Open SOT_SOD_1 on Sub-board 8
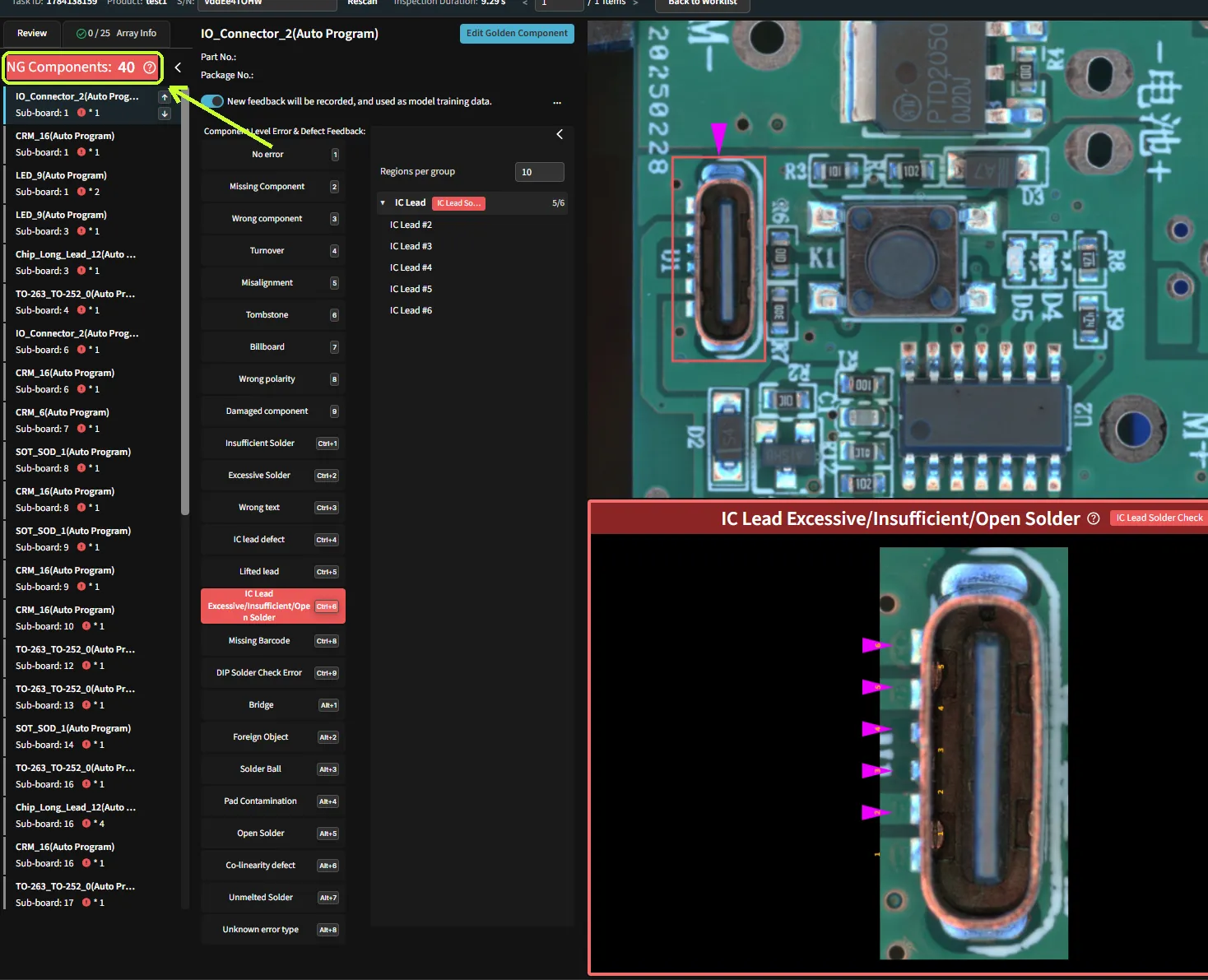This screenshot has height=980, width=1208. point(91,460)
